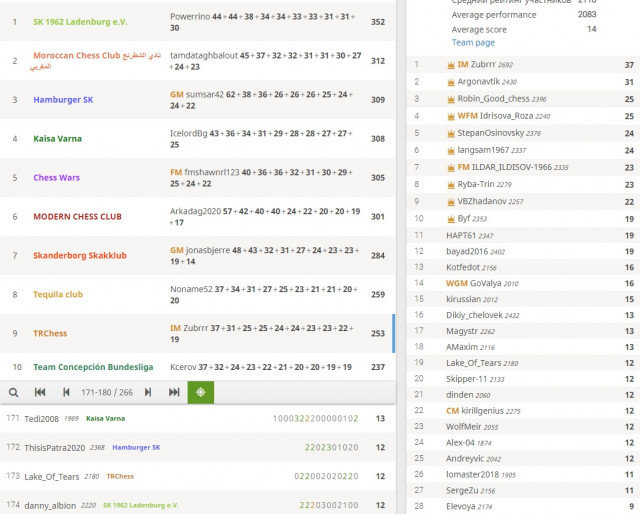Open the Team page link
Image resolution: width=640 pixels, height=514 pixels.
click(x=473, y=42)
